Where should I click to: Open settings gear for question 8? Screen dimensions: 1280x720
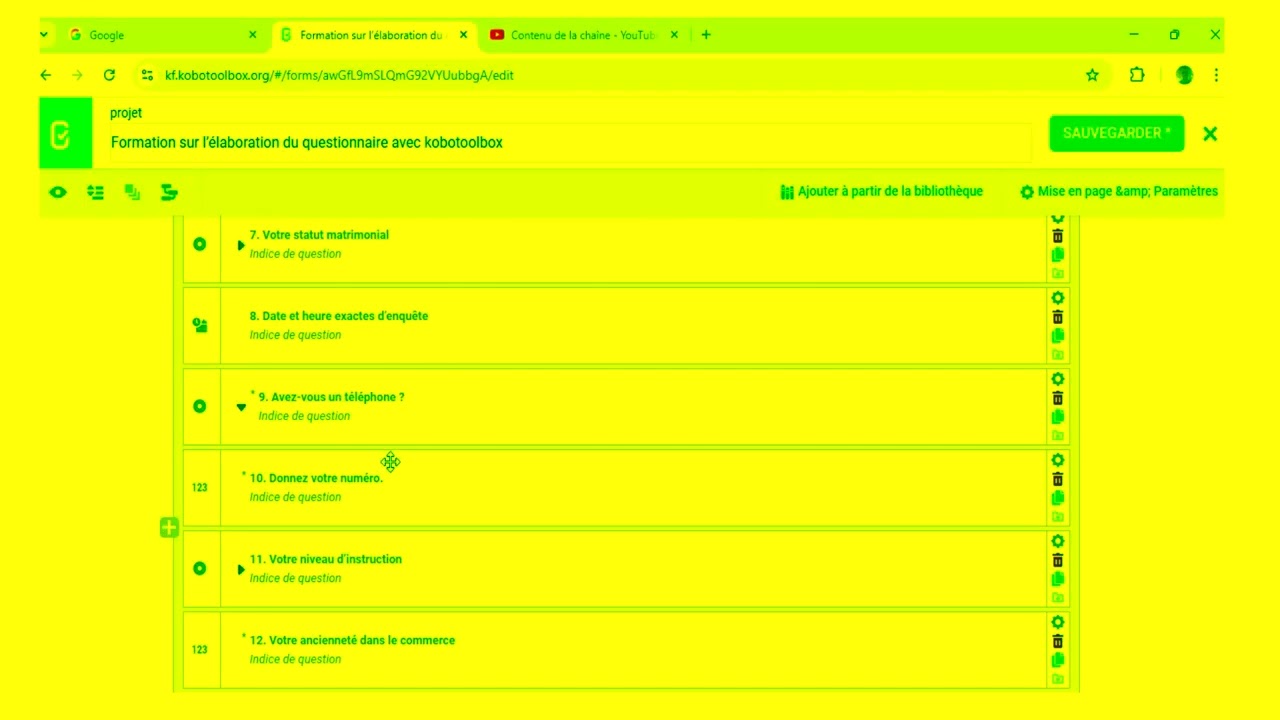click(x=1058, y=298)
